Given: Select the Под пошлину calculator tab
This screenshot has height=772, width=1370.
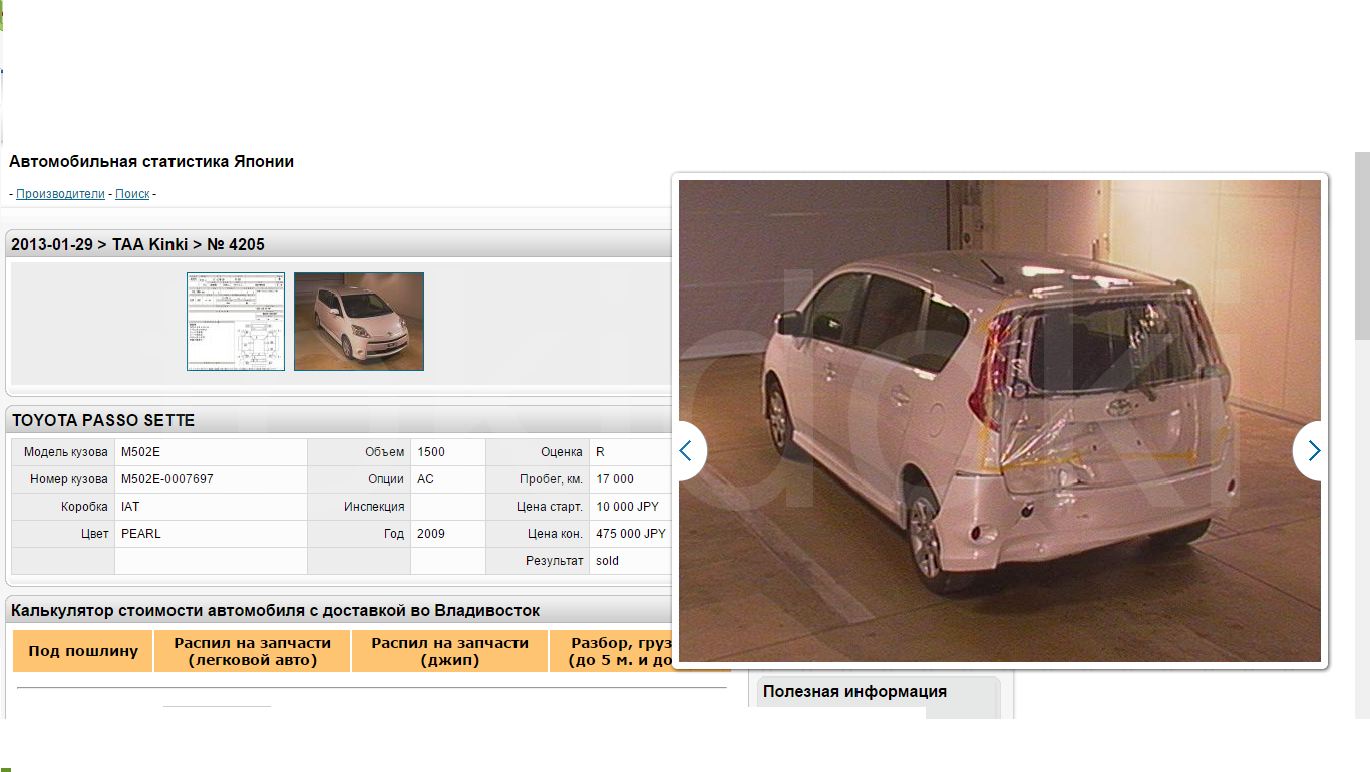Looking at the screenshot, I should tap(83, 651).
